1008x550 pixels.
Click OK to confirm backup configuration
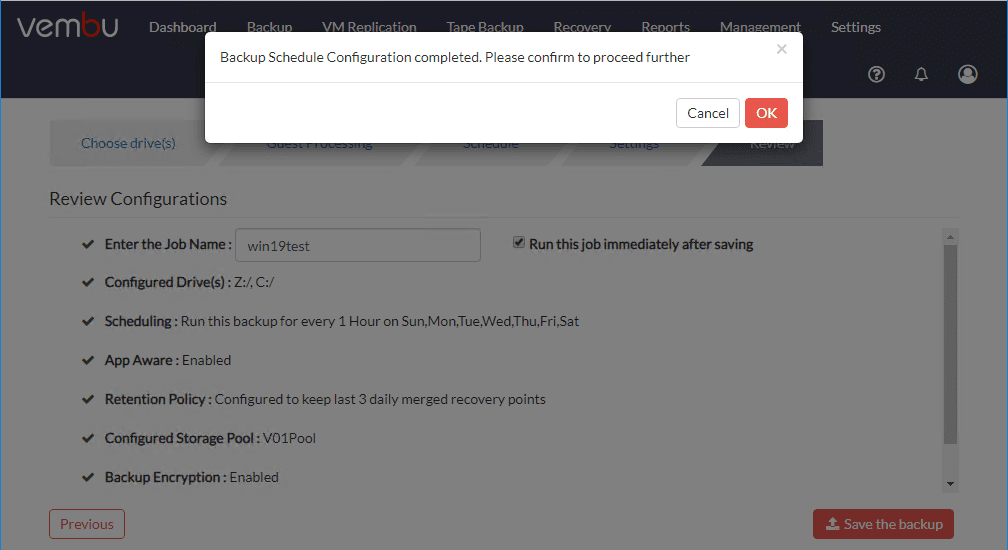pyautogui.click(x=766, y=113)
